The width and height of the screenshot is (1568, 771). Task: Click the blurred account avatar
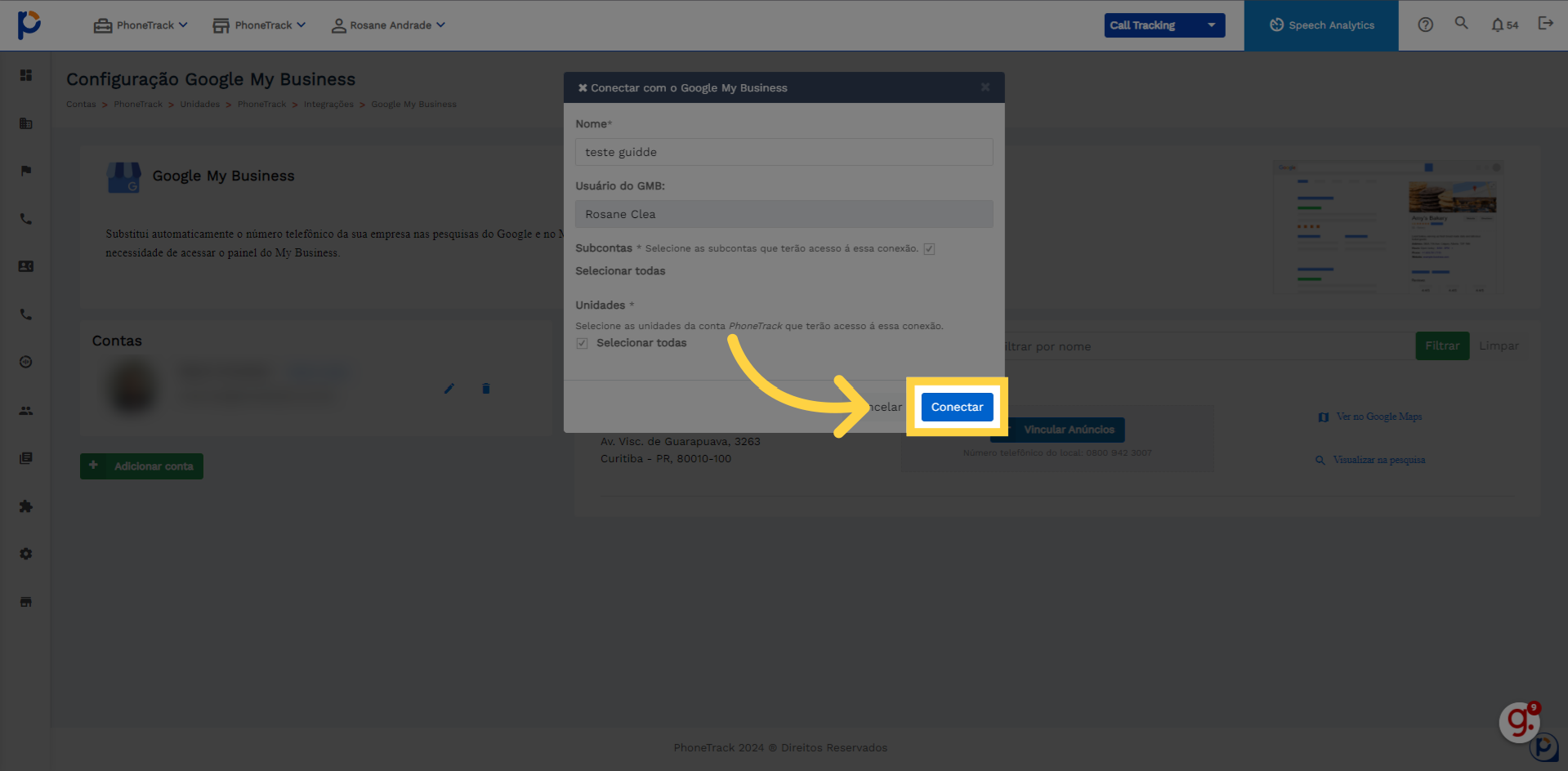(x=132, y=387)
